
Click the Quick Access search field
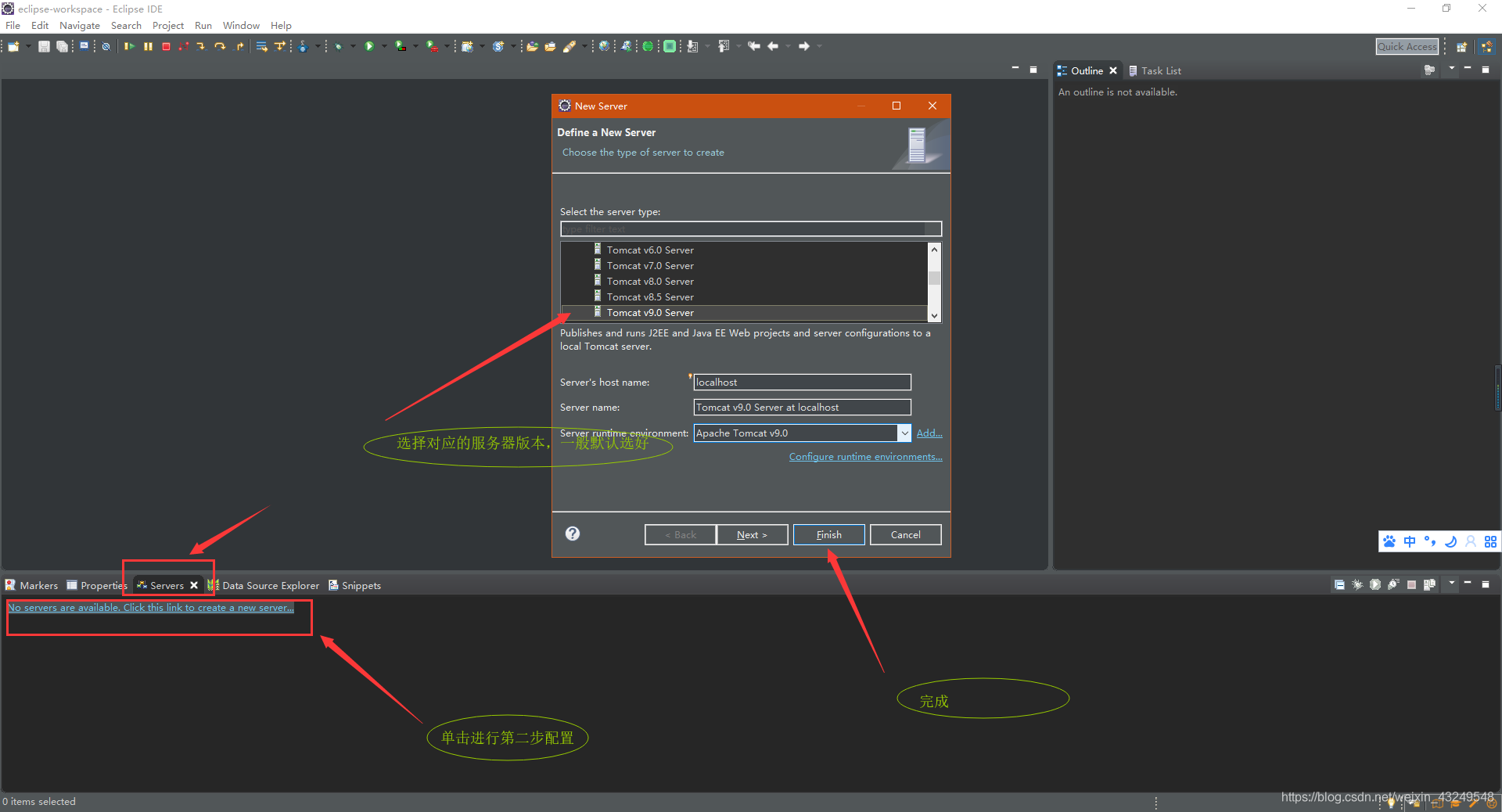[x=1407, y=46]
